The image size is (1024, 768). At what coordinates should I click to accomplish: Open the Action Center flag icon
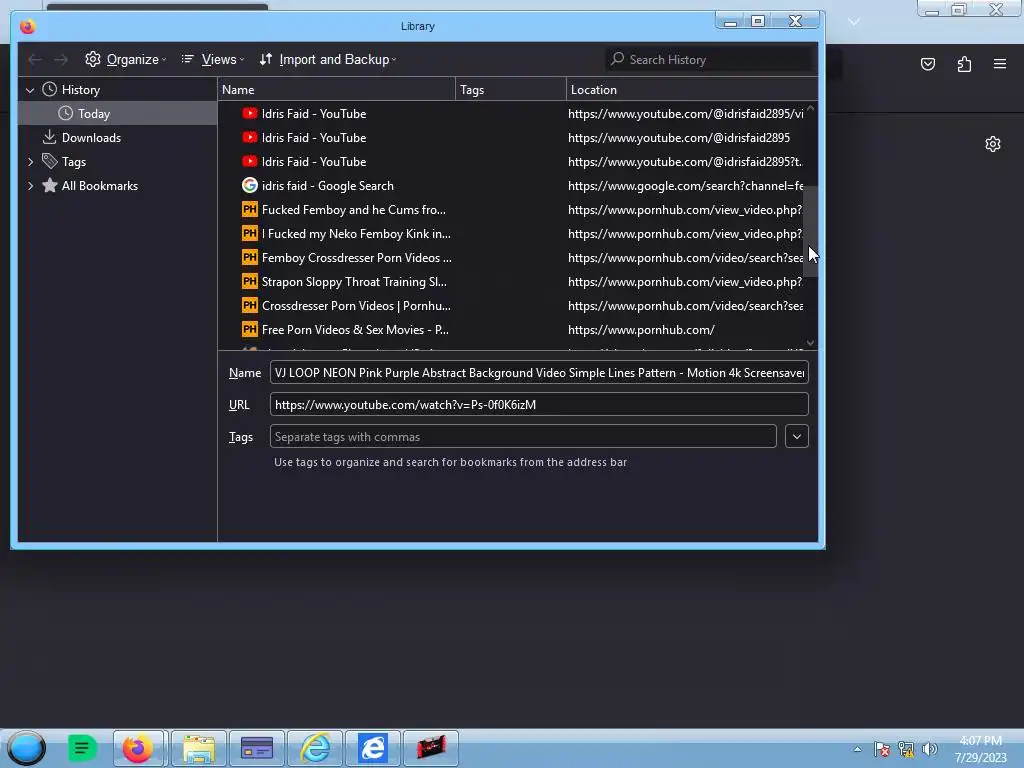(881, 749)
